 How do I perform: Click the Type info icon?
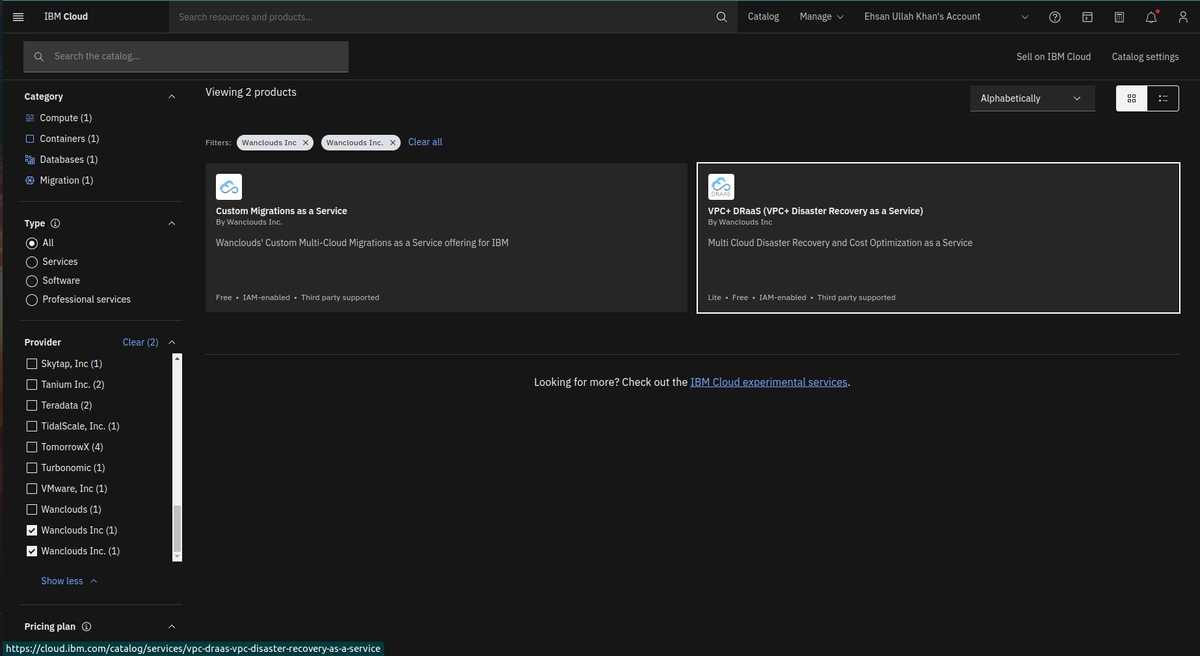click(55, 223)
